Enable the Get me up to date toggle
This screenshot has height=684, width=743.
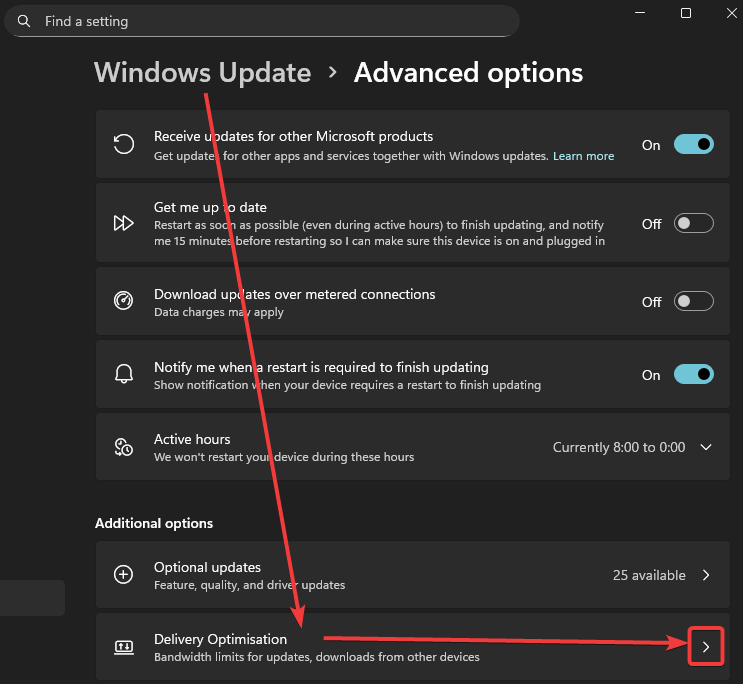click(693, 223)
